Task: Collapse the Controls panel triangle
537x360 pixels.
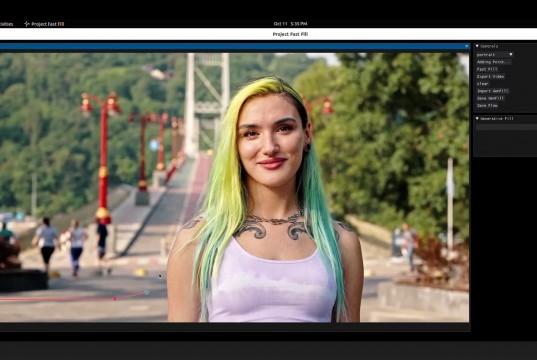Action: coord(477,46)
